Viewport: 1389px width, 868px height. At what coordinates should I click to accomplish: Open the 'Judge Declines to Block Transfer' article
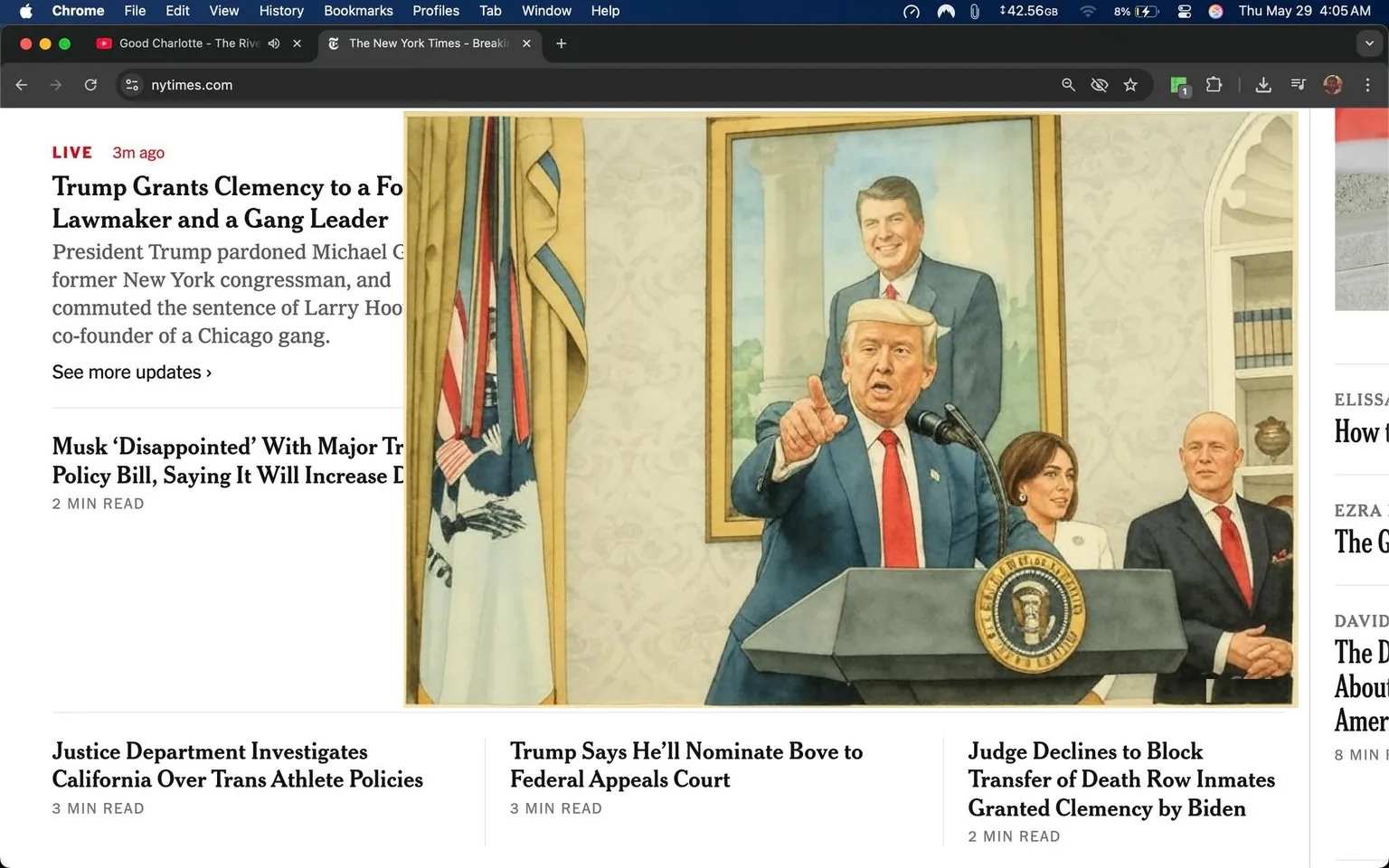coord(1121,778)
